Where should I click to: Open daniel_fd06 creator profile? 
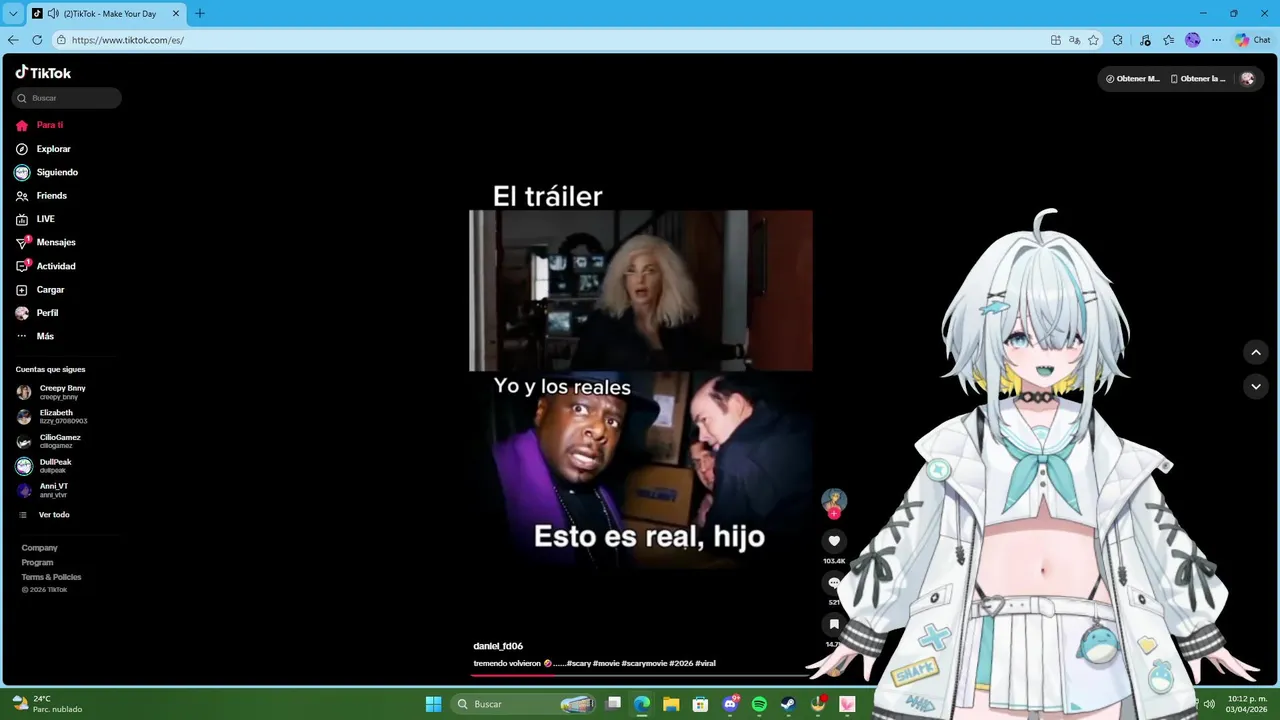click(x=498, y=646)
